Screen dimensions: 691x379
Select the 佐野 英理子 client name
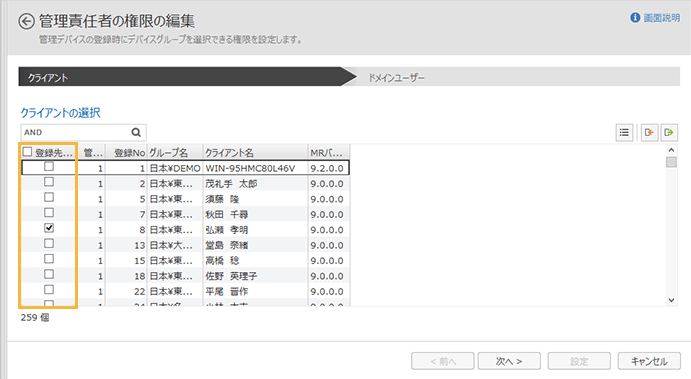pyautogui.click(x=231, y=276)
